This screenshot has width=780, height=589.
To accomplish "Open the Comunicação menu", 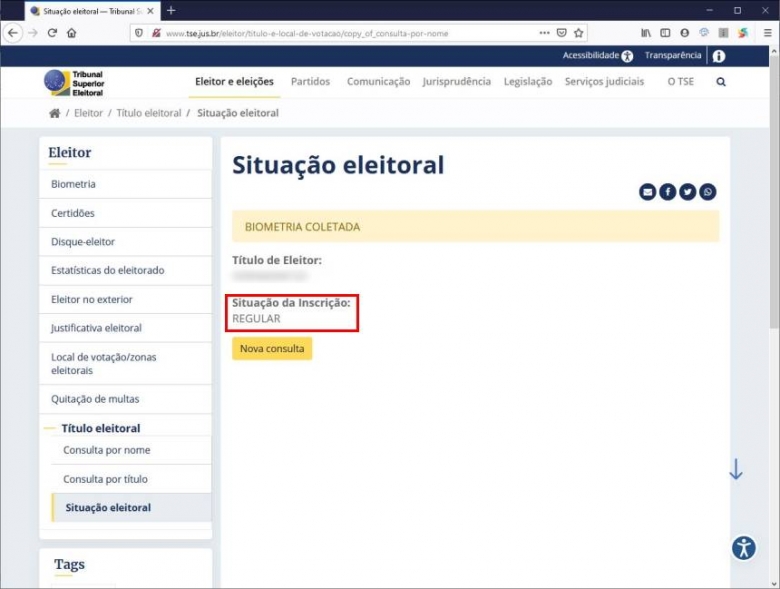I will click(x=379, y=82).
